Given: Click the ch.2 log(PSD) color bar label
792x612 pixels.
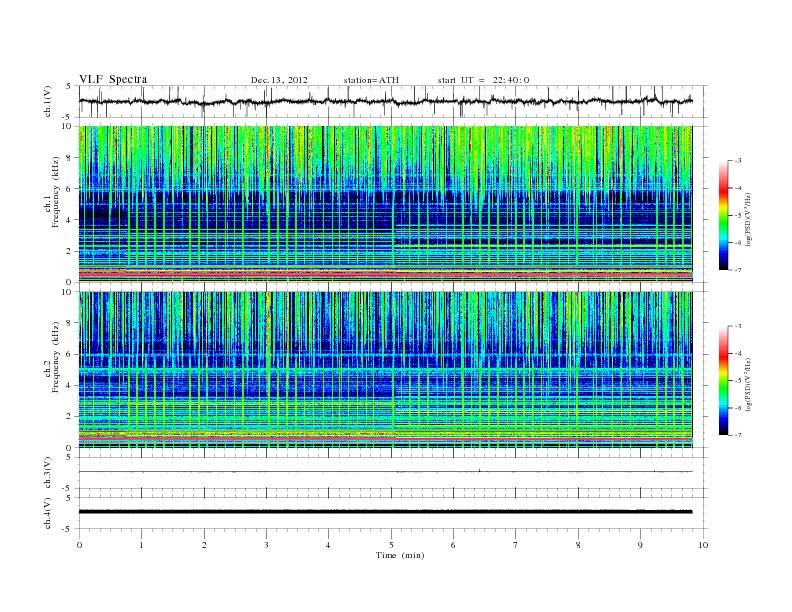Looking at the screenshot, I should tap(749, 384).
